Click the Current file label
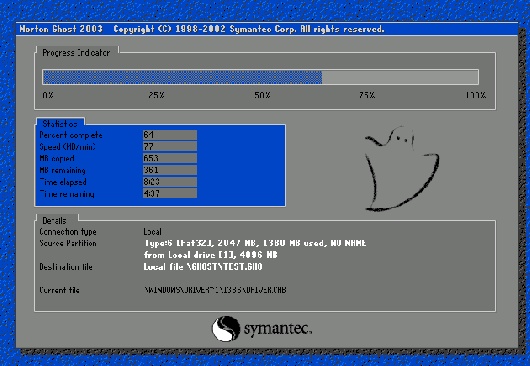The width and height of the screenshot is (530, 366). (59, 290)
